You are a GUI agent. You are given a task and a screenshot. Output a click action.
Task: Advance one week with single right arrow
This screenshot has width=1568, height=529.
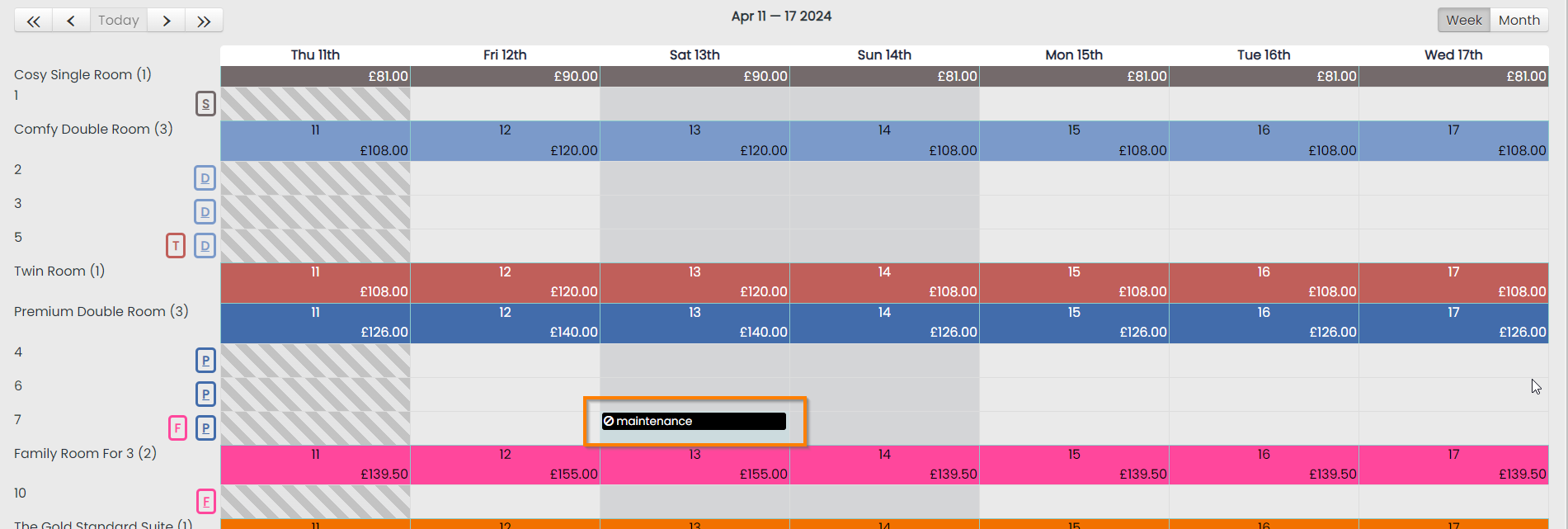pyautogui.click(x=167, y=21)
